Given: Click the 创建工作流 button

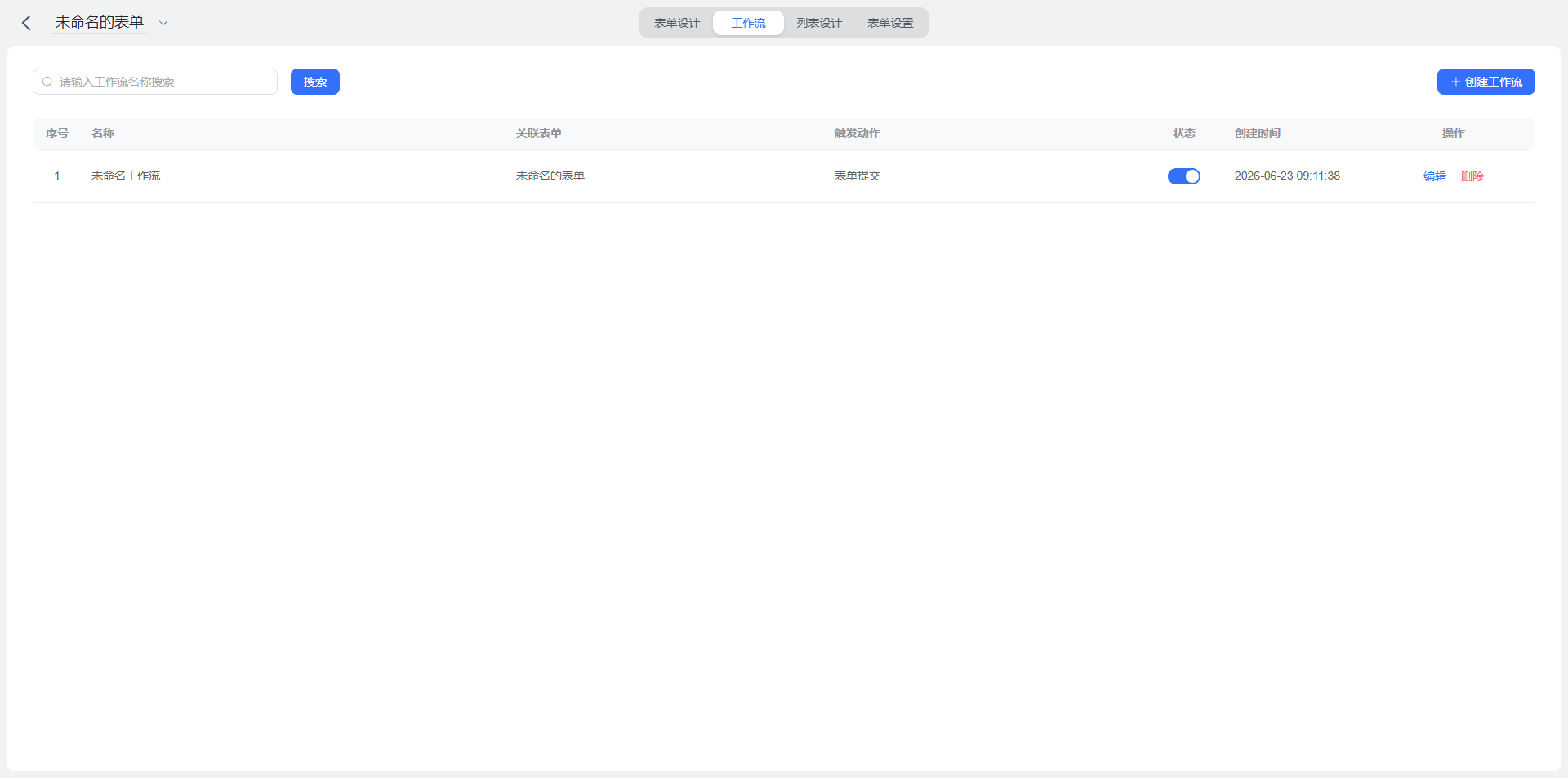Looking at the screenshot, I should (x=1486, y=82).
